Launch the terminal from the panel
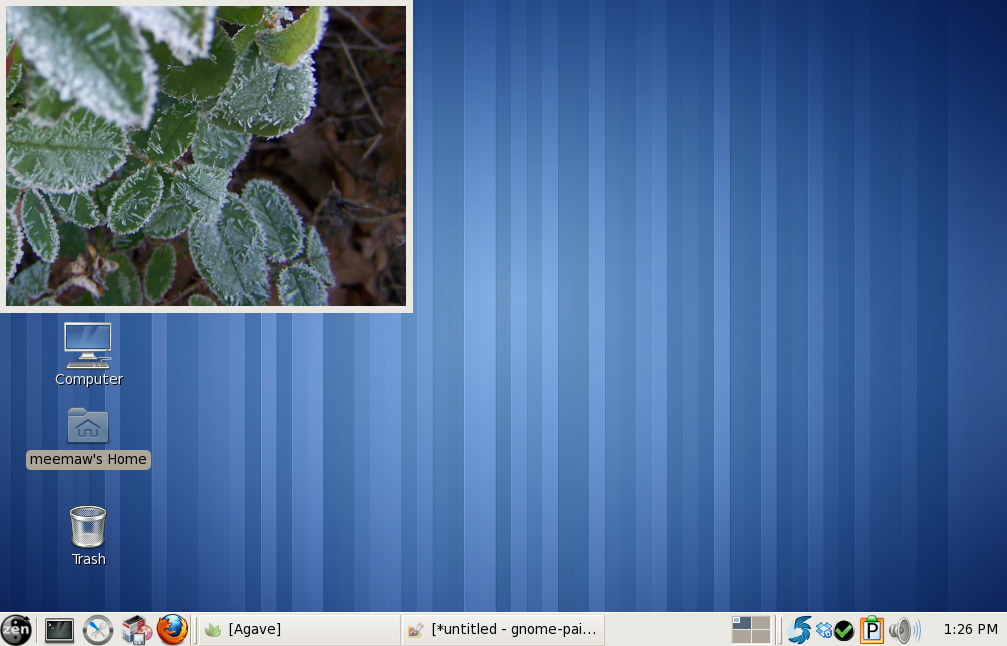This screenshot has width=1007, height=646. click(59, 630)
